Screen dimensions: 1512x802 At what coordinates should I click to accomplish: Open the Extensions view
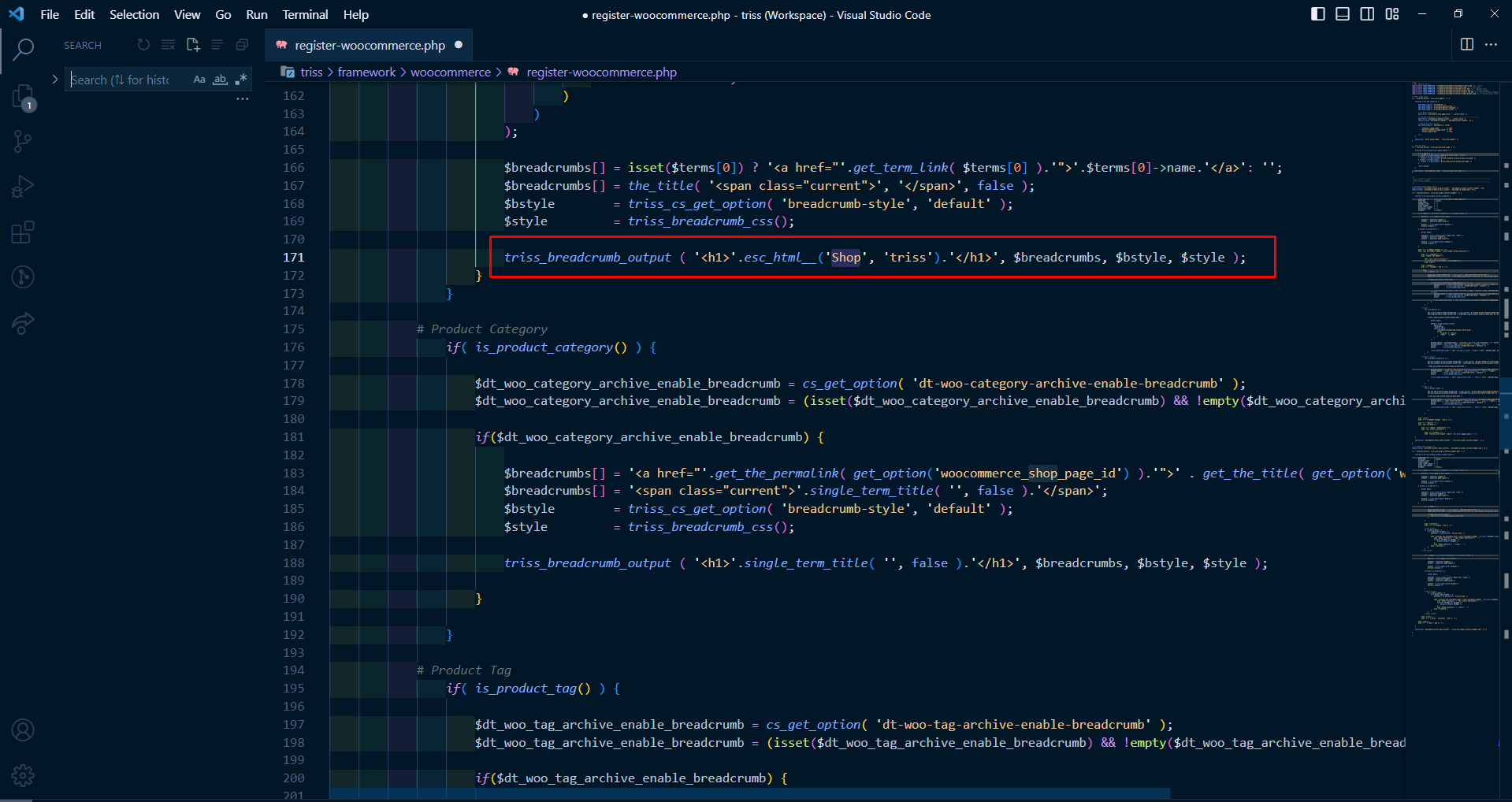pos(24,232)
